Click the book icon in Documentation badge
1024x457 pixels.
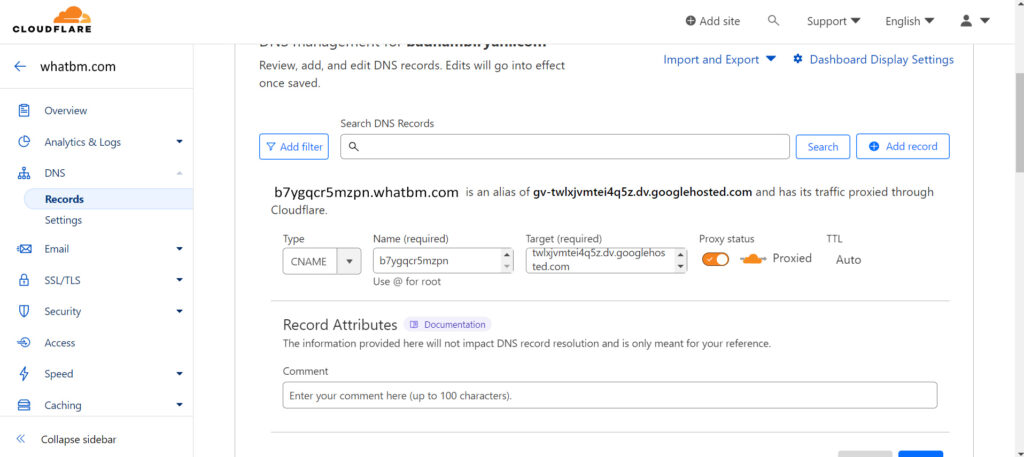[x=414, y=324]
